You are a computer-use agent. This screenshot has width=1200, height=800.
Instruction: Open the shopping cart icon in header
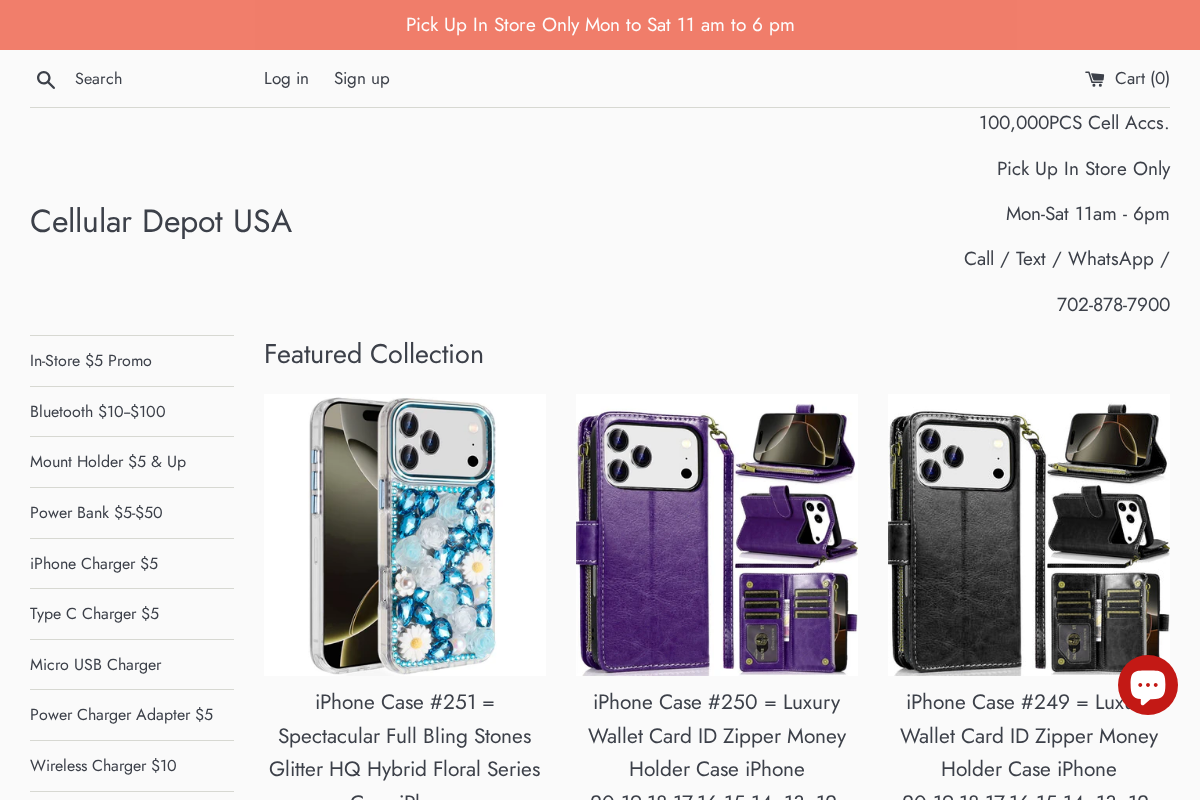1096,78
